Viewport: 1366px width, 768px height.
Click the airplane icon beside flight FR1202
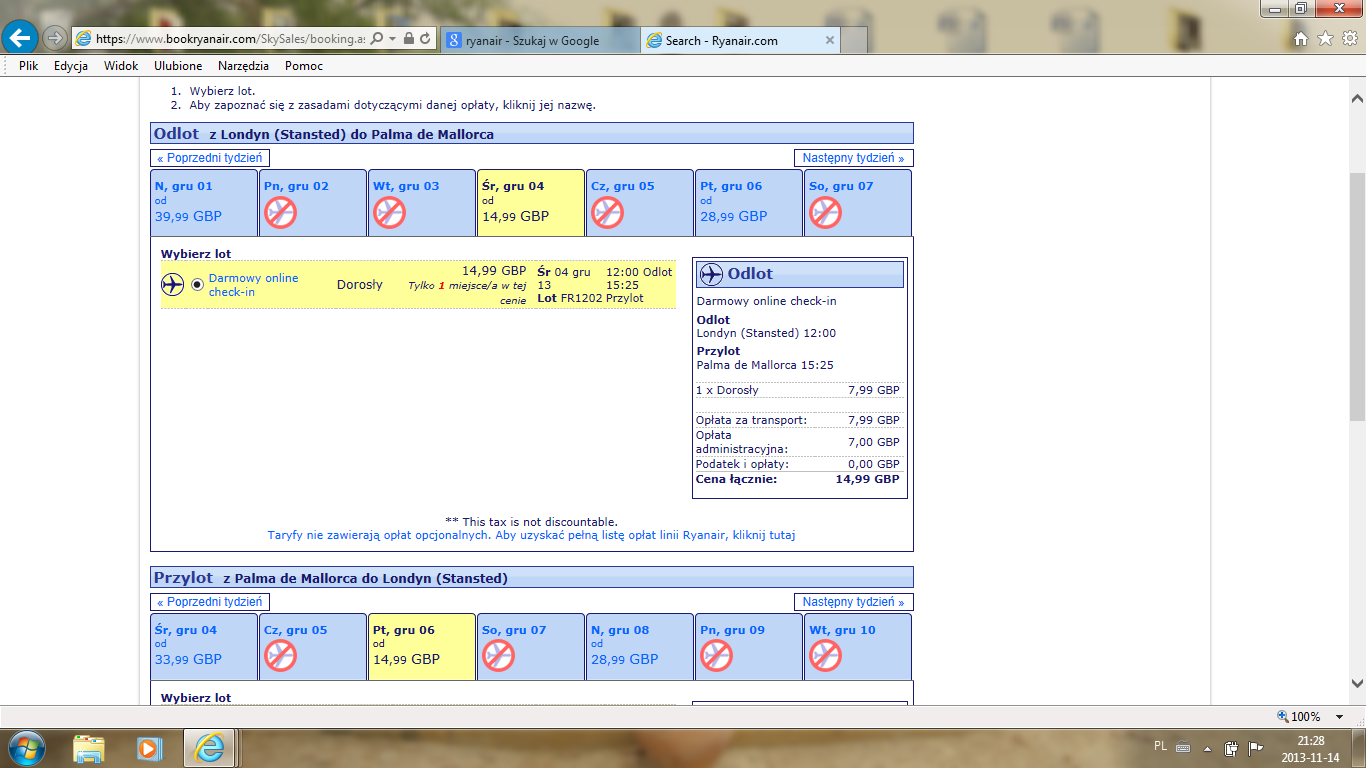[173, 285]
